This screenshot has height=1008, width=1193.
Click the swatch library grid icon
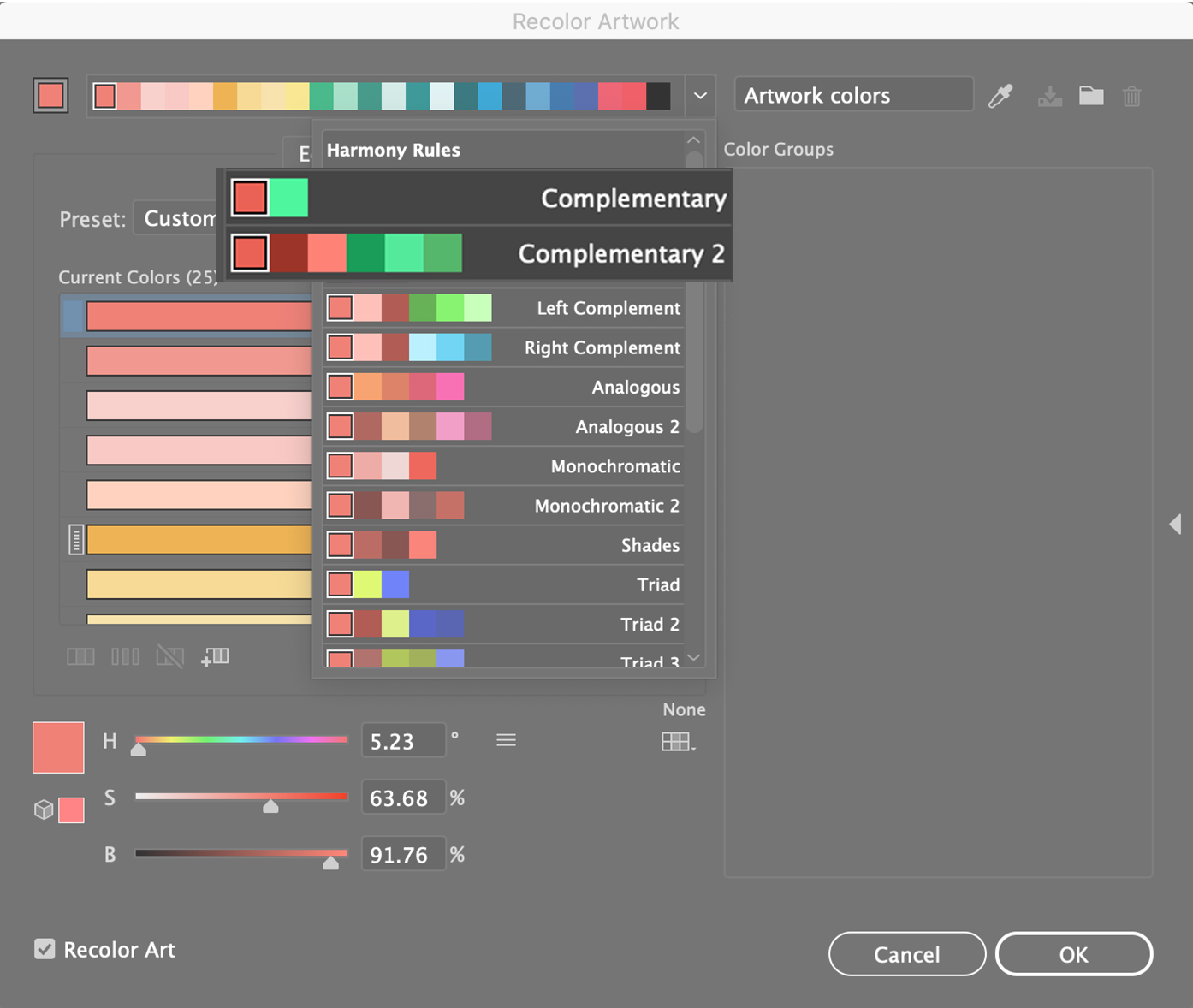[677, 742]
